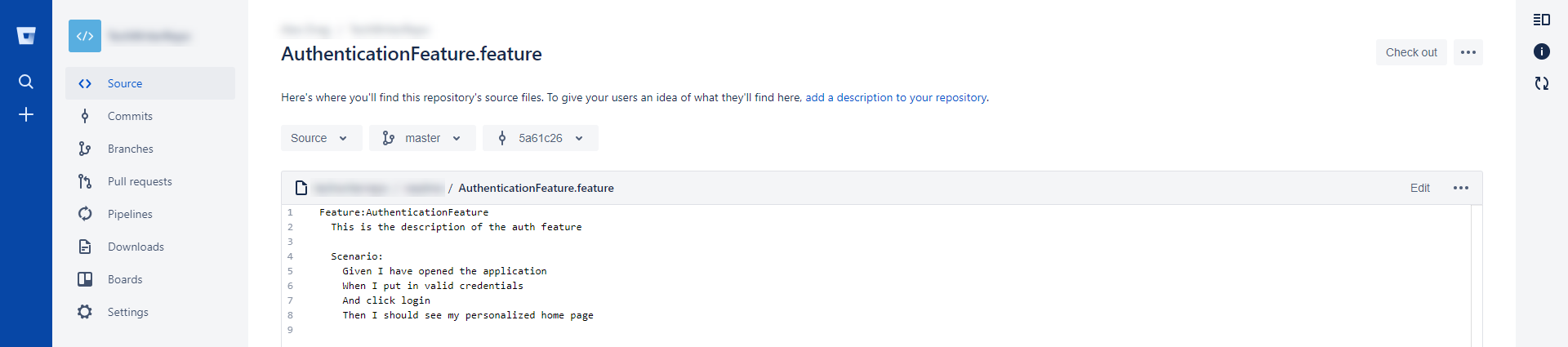Open search with the magnifier icon

pyautogui.click(x=26, y=82)
